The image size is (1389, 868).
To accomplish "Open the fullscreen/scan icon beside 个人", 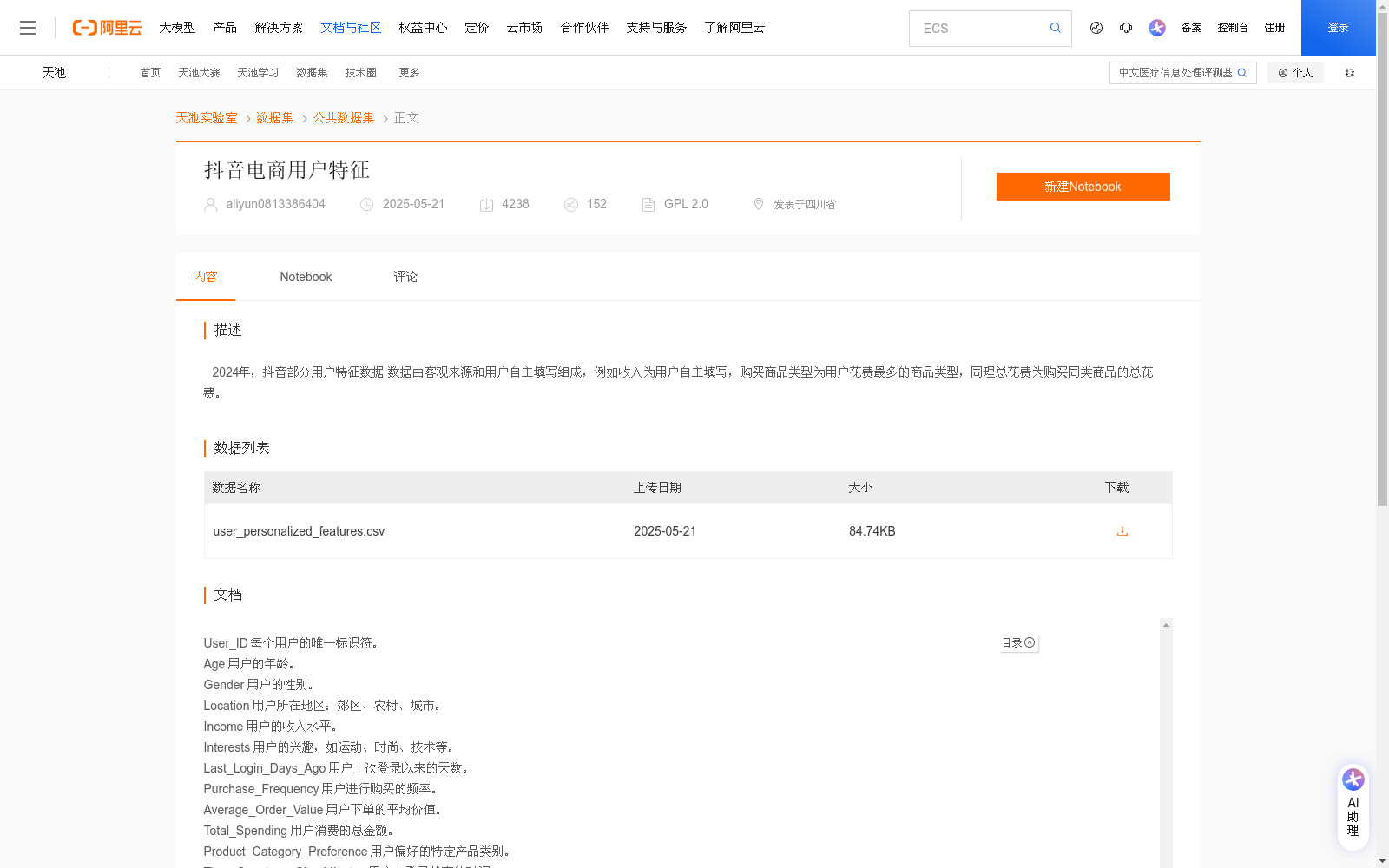I will [1349, 73].
